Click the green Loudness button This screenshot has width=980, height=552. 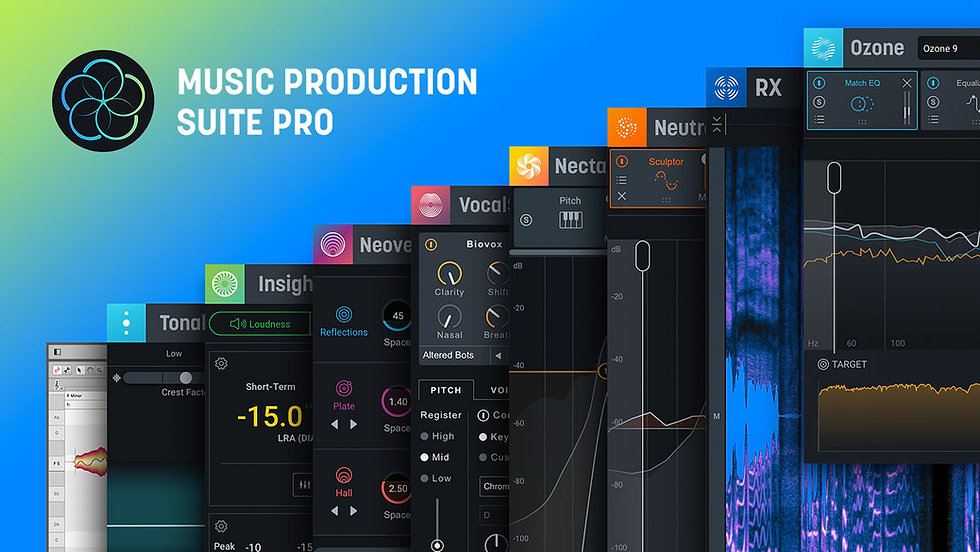coord(260,324)
